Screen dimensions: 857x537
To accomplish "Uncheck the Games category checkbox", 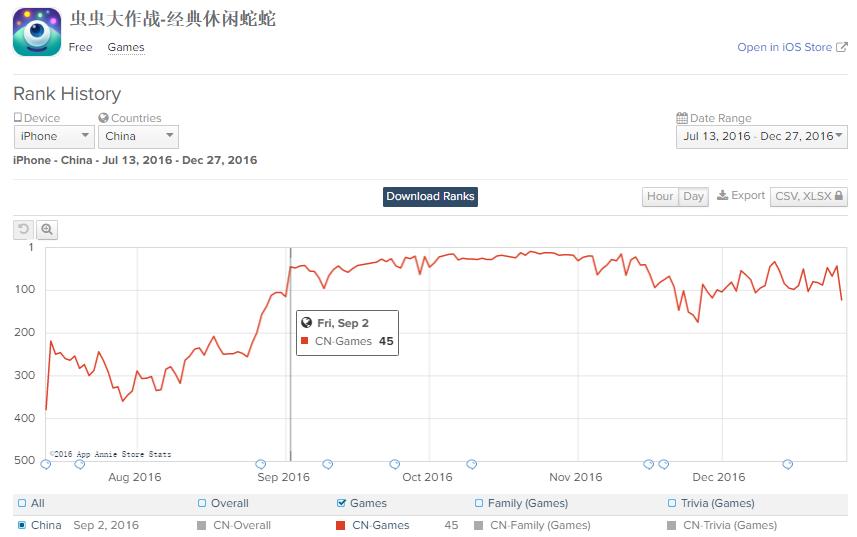I will click(x=342, y=503).
